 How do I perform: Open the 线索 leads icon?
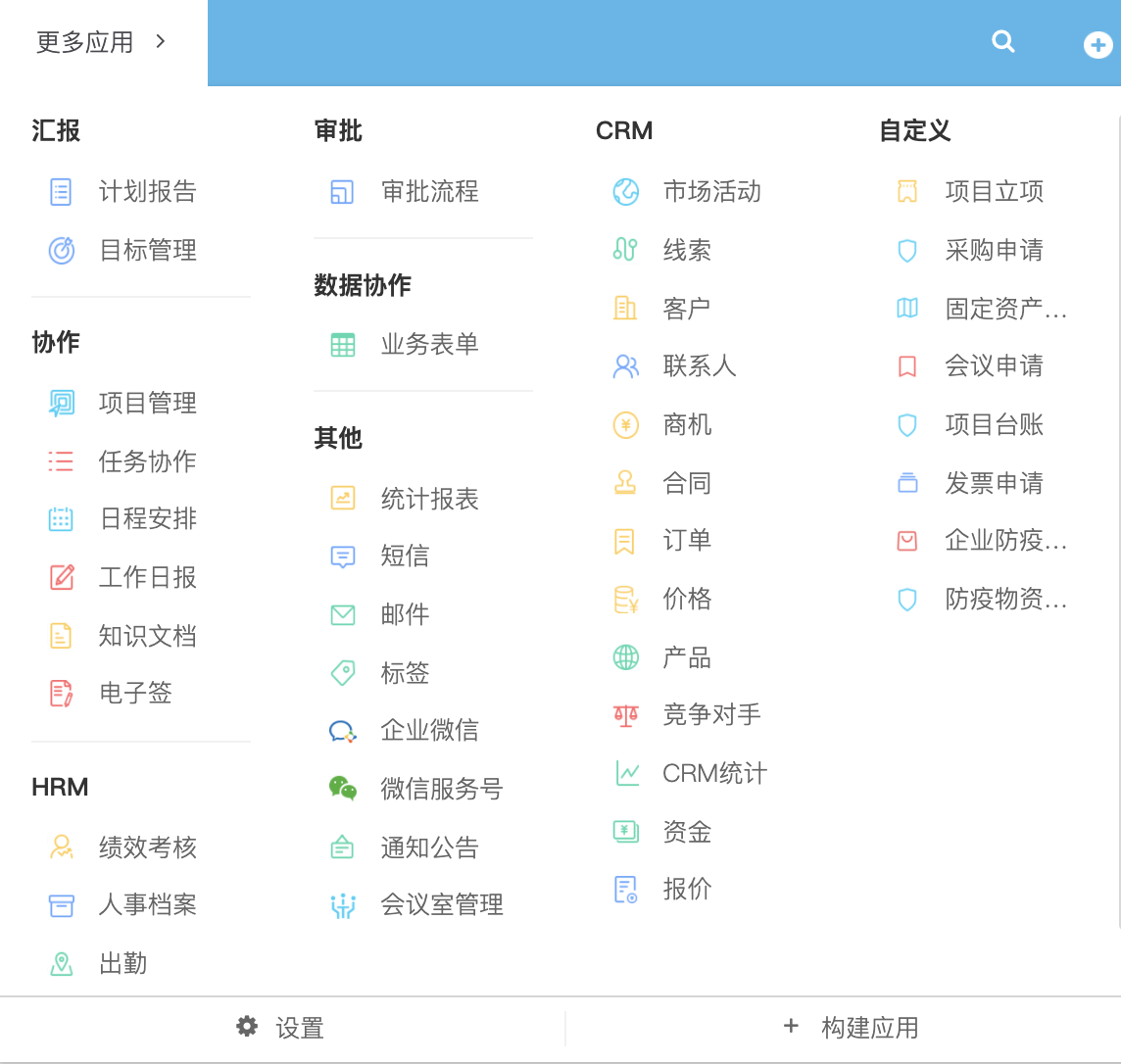coord(625,250)
